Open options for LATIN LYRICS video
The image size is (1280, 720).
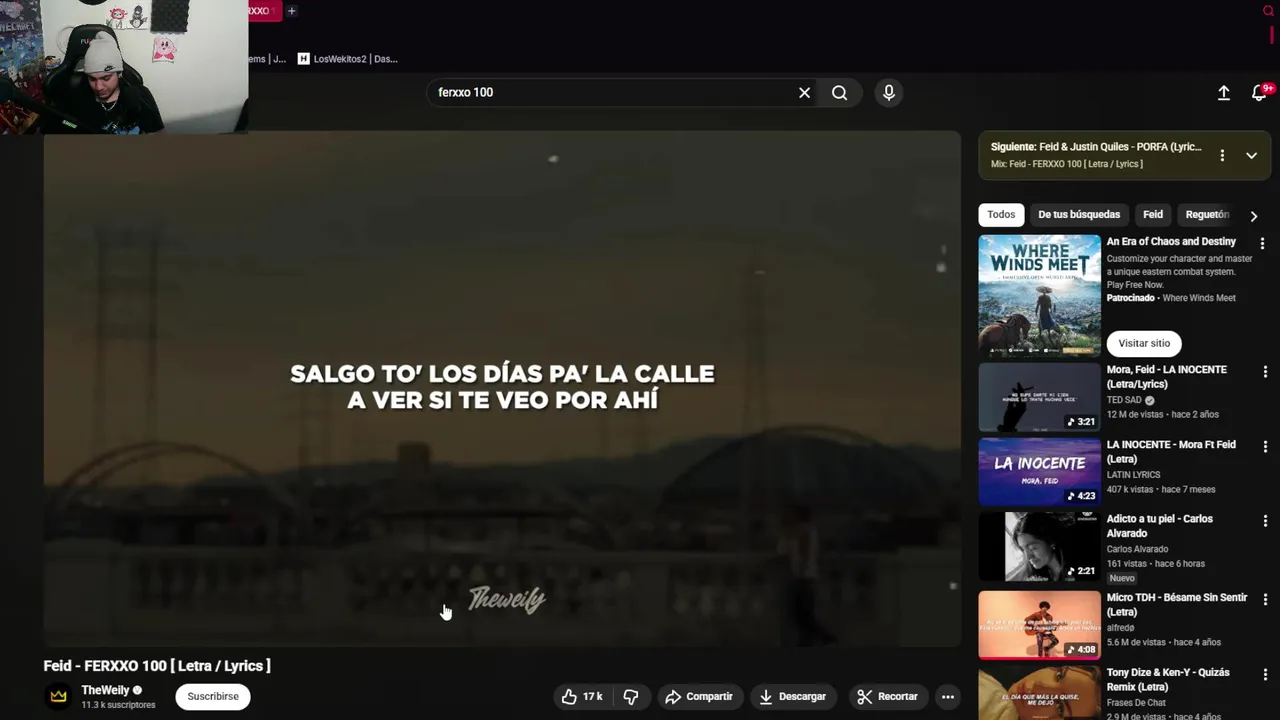pos(1264,446)
